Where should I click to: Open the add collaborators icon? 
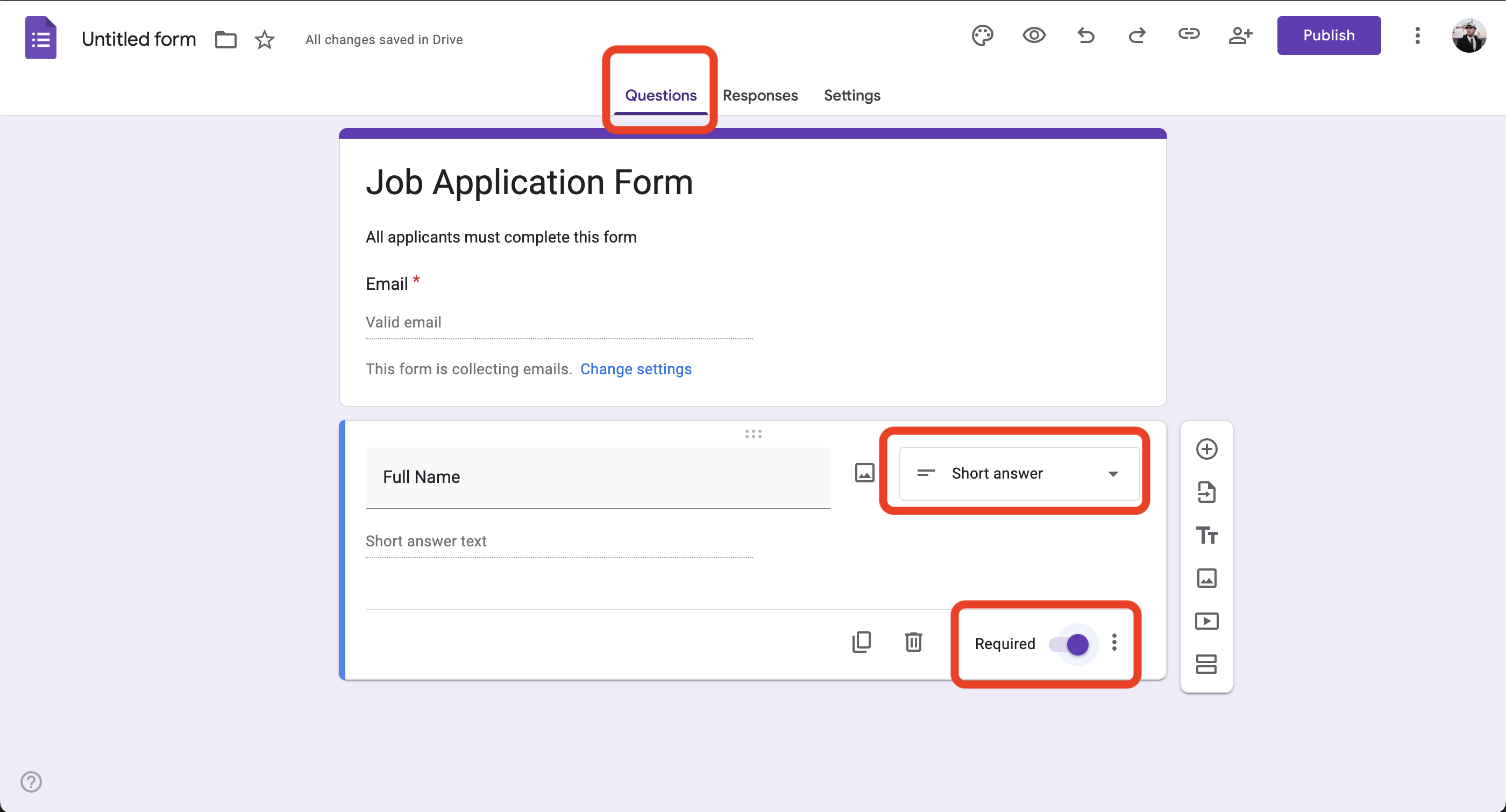tap(1240, 35)
